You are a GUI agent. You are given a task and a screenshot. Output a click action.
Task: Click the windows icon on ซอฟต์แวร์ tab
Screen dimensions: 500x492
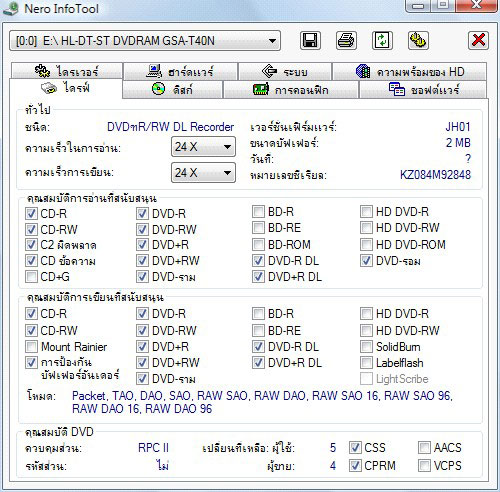397,89
